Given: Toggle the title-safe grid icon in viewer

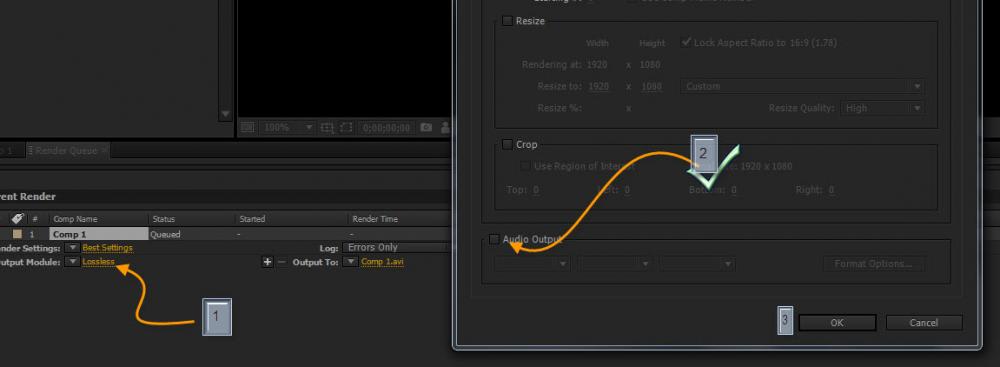Looking at the screenshot, I should click(328, 128).
